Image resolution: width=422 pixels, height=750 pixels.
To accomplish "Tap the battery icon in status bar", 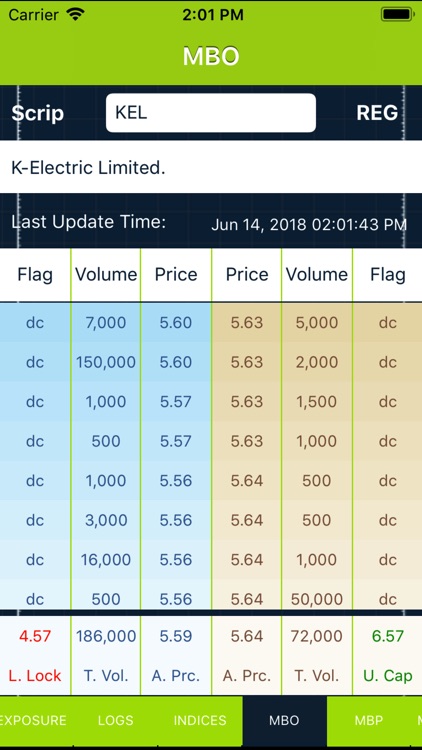I will click(x=397, y=14).
